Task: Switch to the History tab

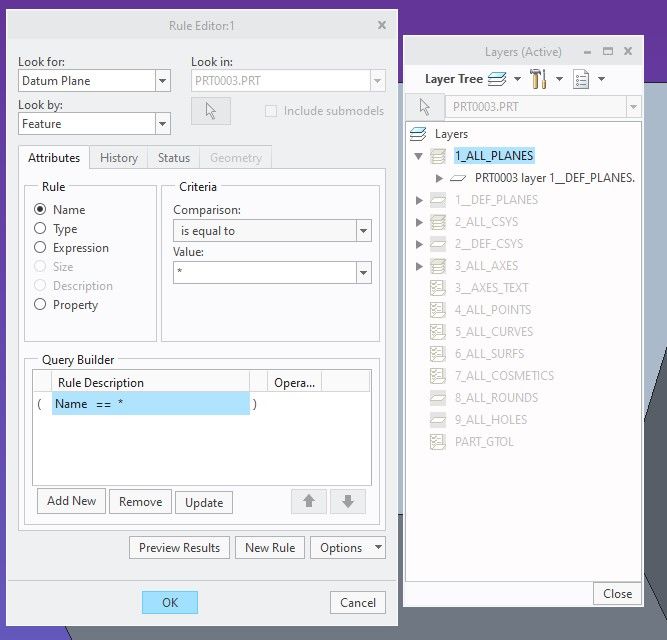Action: tap(119, 158)
